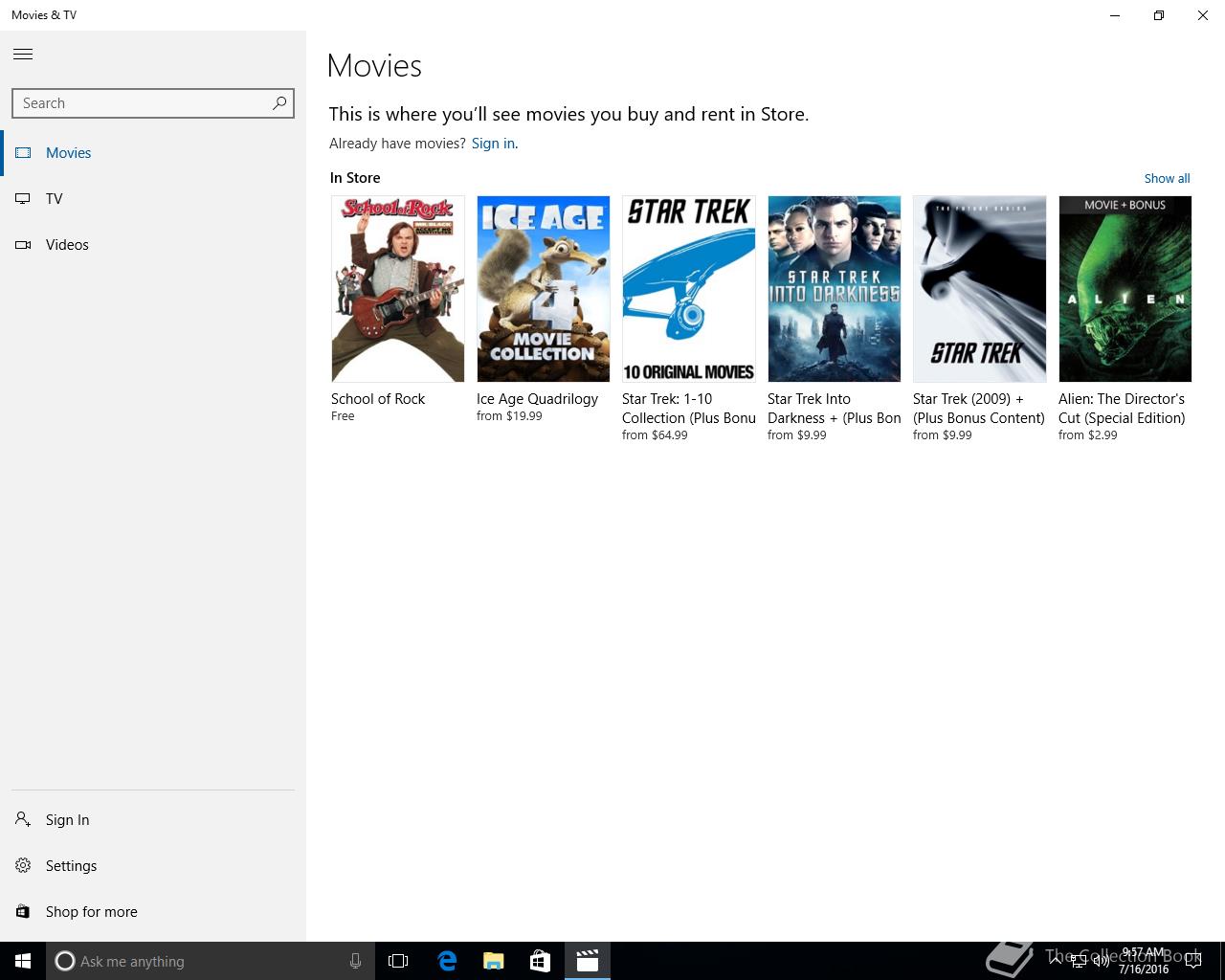Click the 'from $64.99' price text

click(655, 435)
